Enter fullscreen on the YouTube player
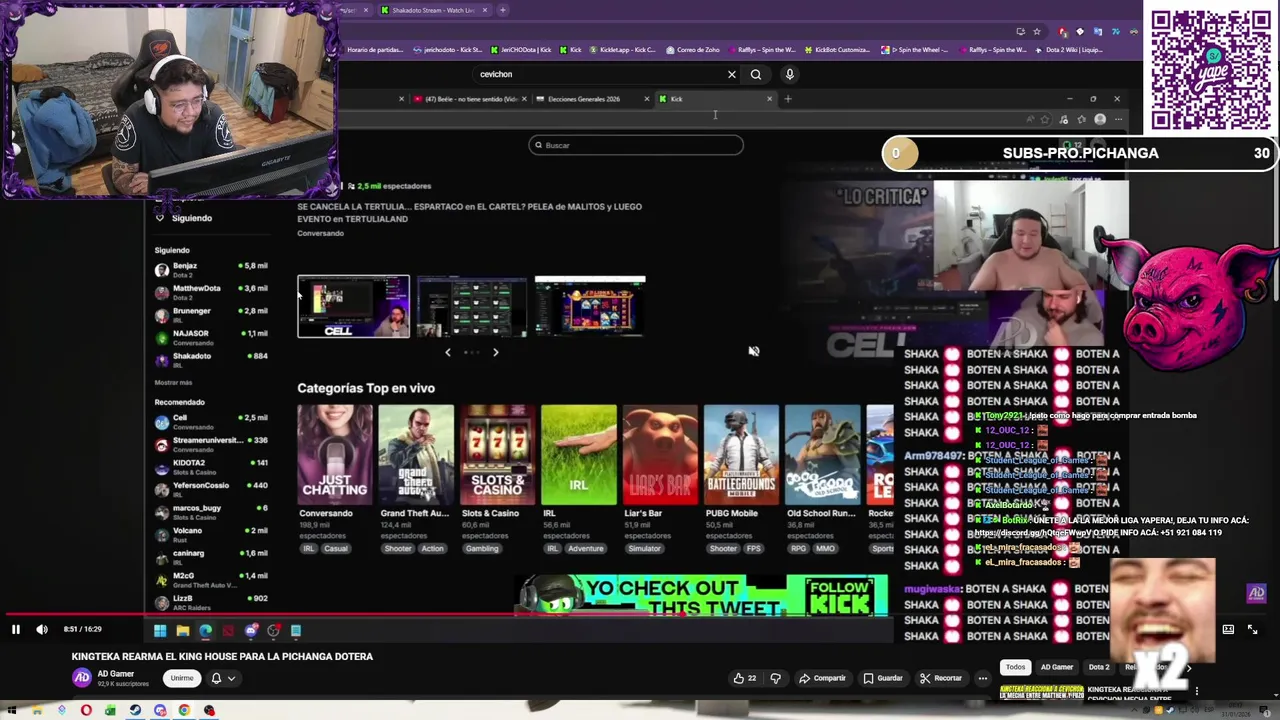1280x720 pixels. click(x=1252, y=629)
